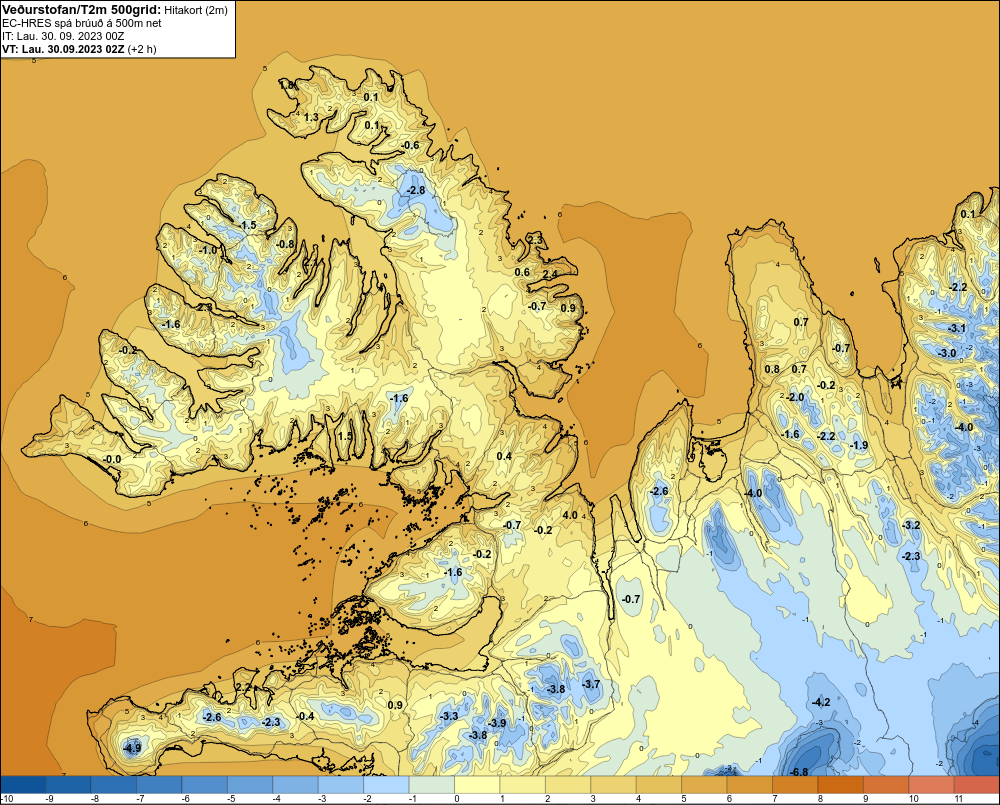Click the "-10" label on the color scale

pyautogui.click(x=6, y=799)
